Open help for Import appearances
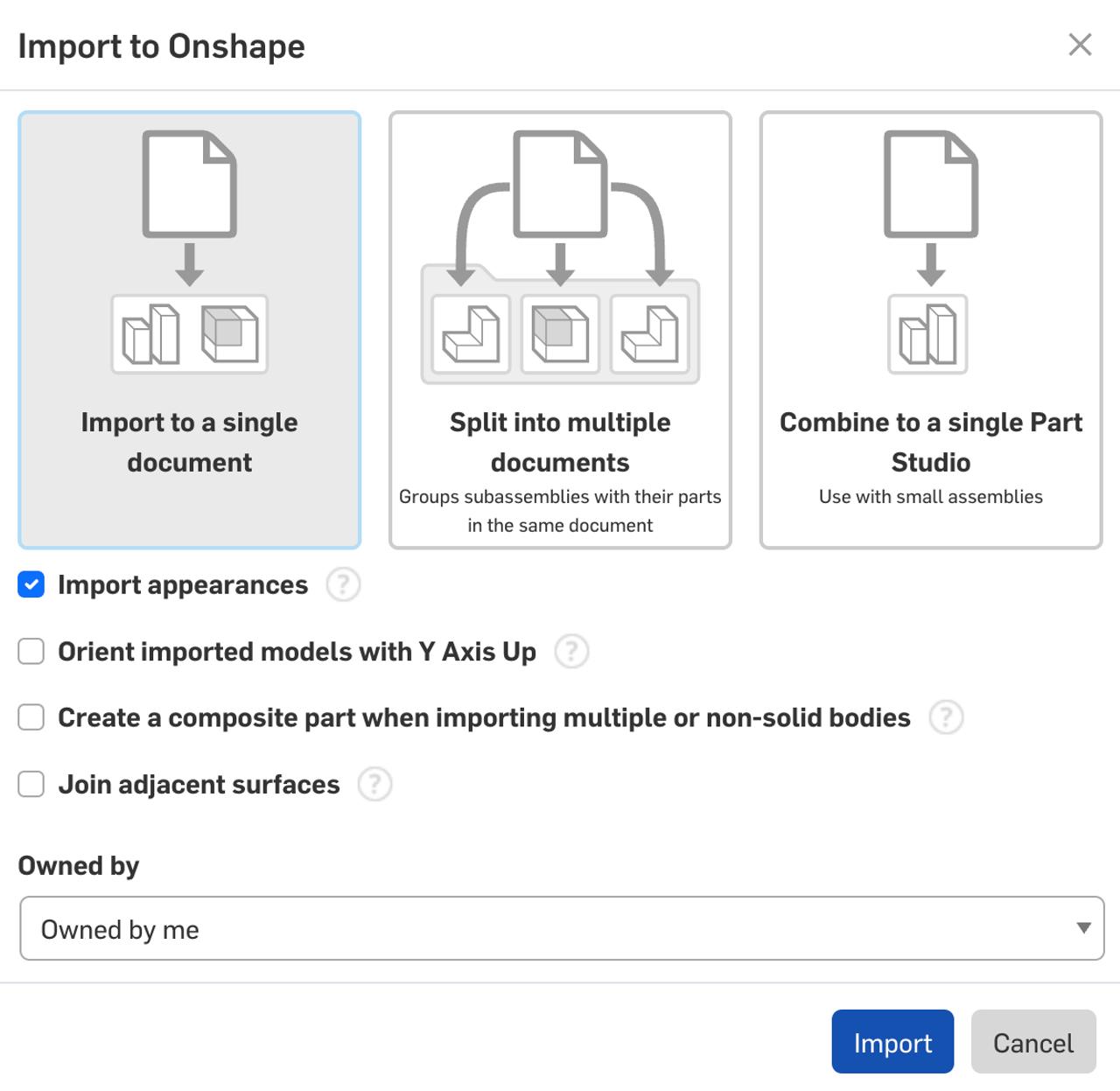 (344, 584)
